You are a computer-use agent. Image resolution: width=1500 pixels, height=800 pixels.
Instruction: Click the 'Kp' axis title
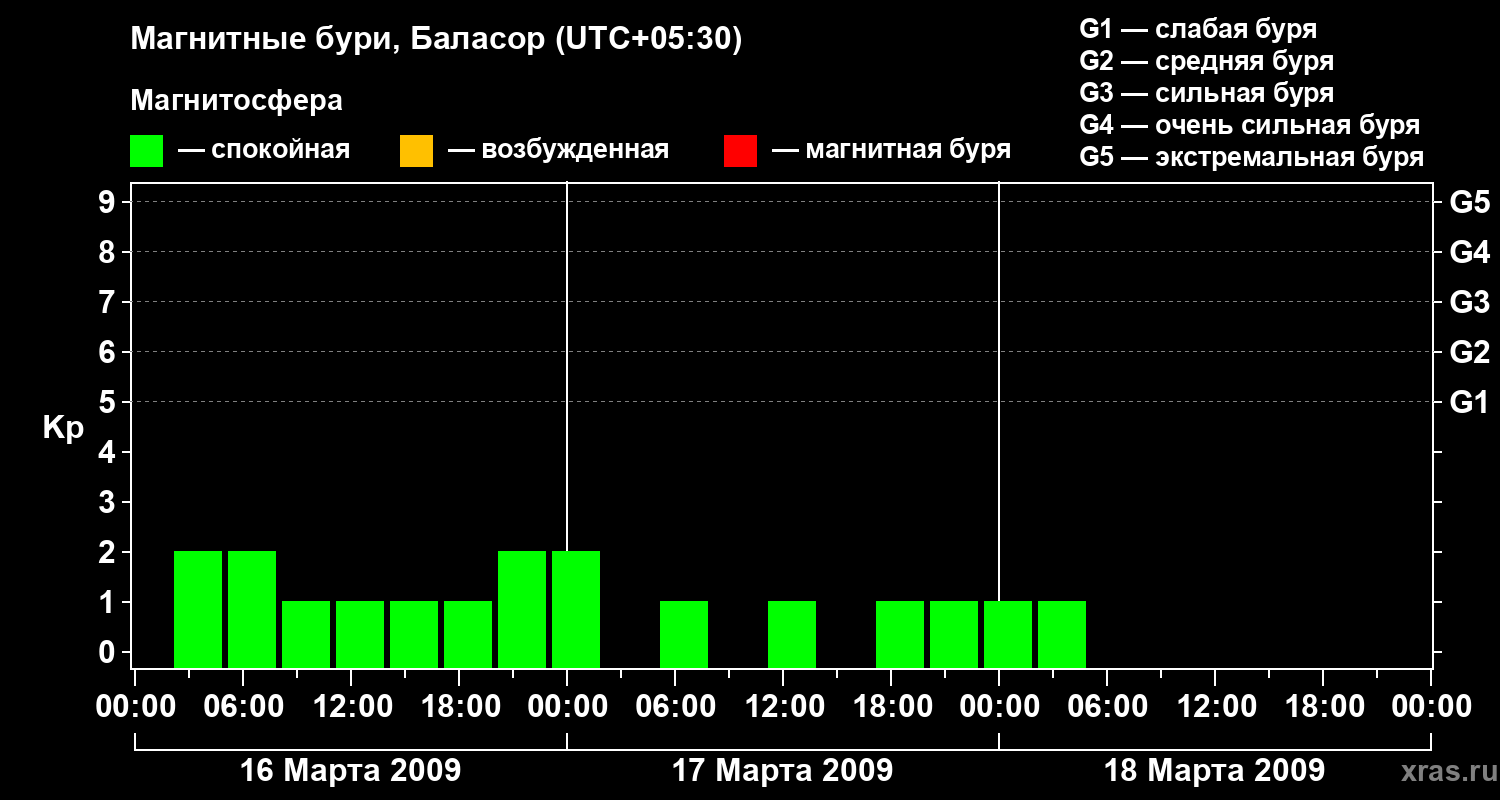pos(63,427)
